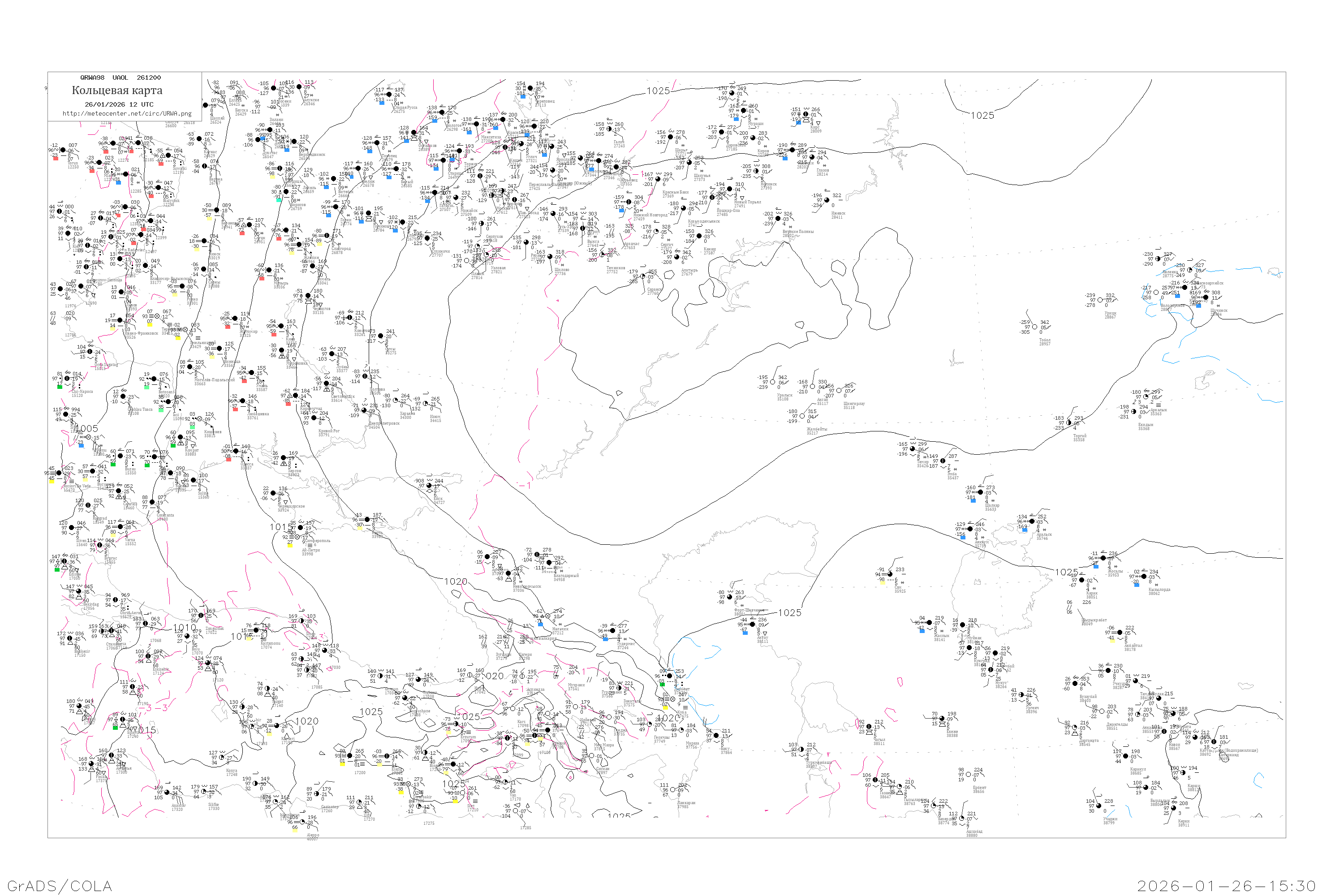Click the Уральск station circle symbol
This screenshot has height=896, width=1344.
(772, 382)
